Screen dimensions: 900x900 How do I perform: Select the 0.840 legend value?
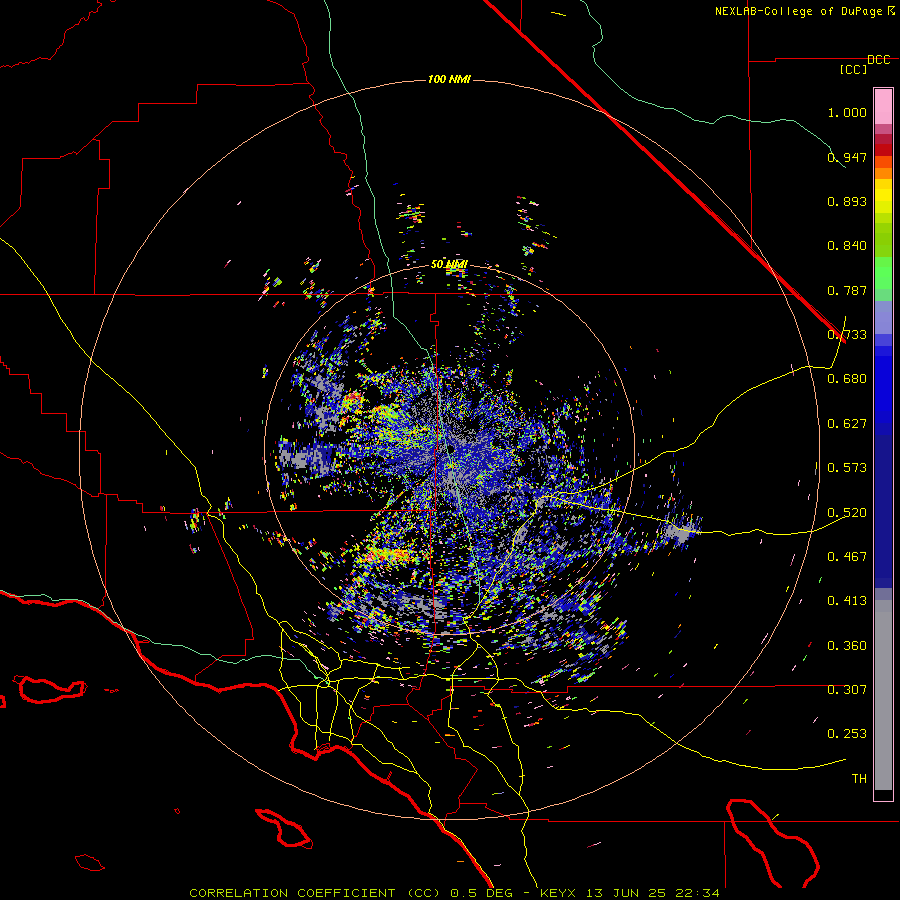(847, 246)
